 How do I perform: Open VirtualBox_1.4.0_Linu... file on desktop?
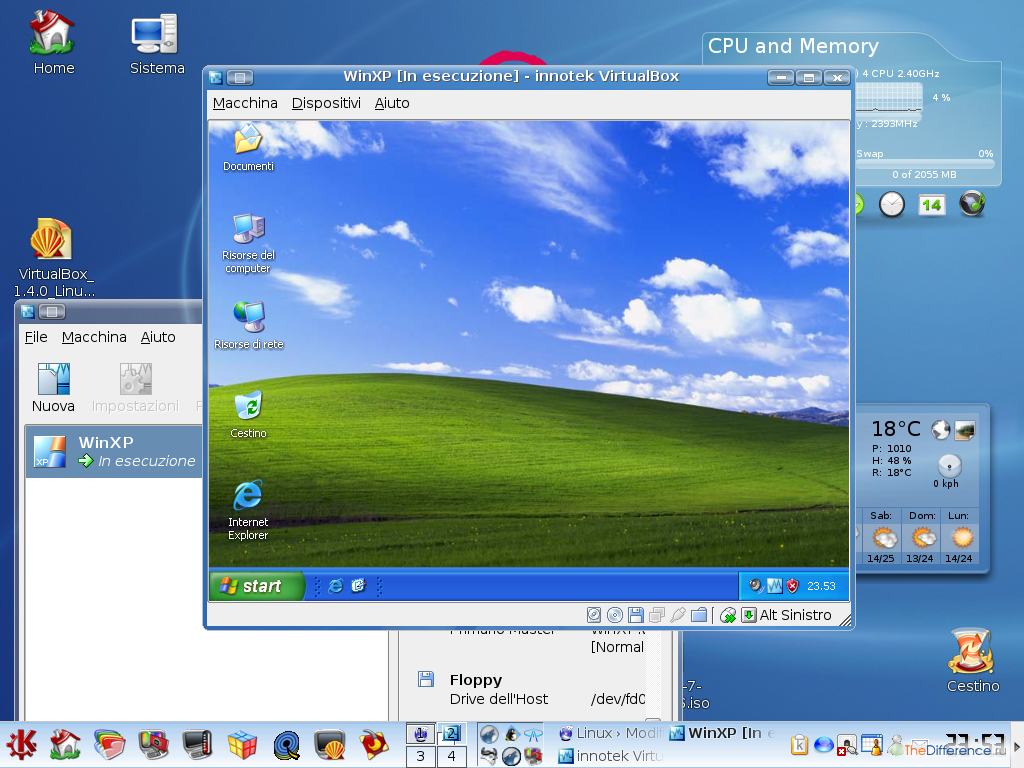pos(54,257)
